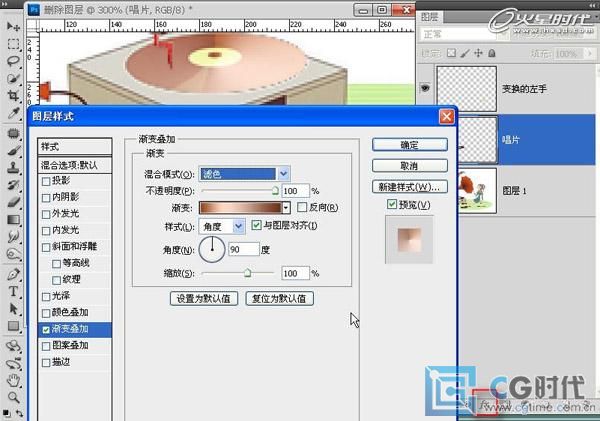The image size is (600, 421).
Task: Select the Smudge/Blur tool
Action: point(13,236)
